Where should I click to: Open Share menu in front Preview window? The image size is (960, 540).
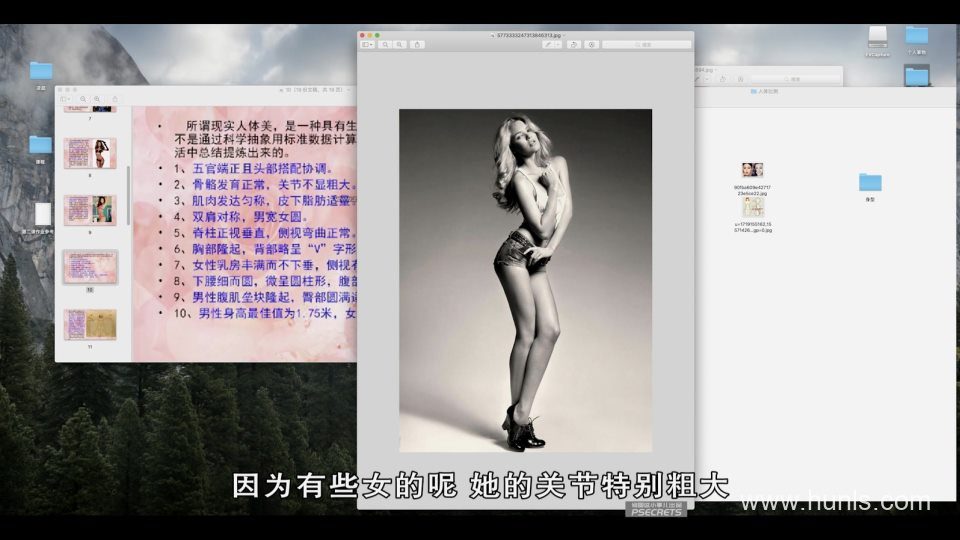tap(418, 45)
